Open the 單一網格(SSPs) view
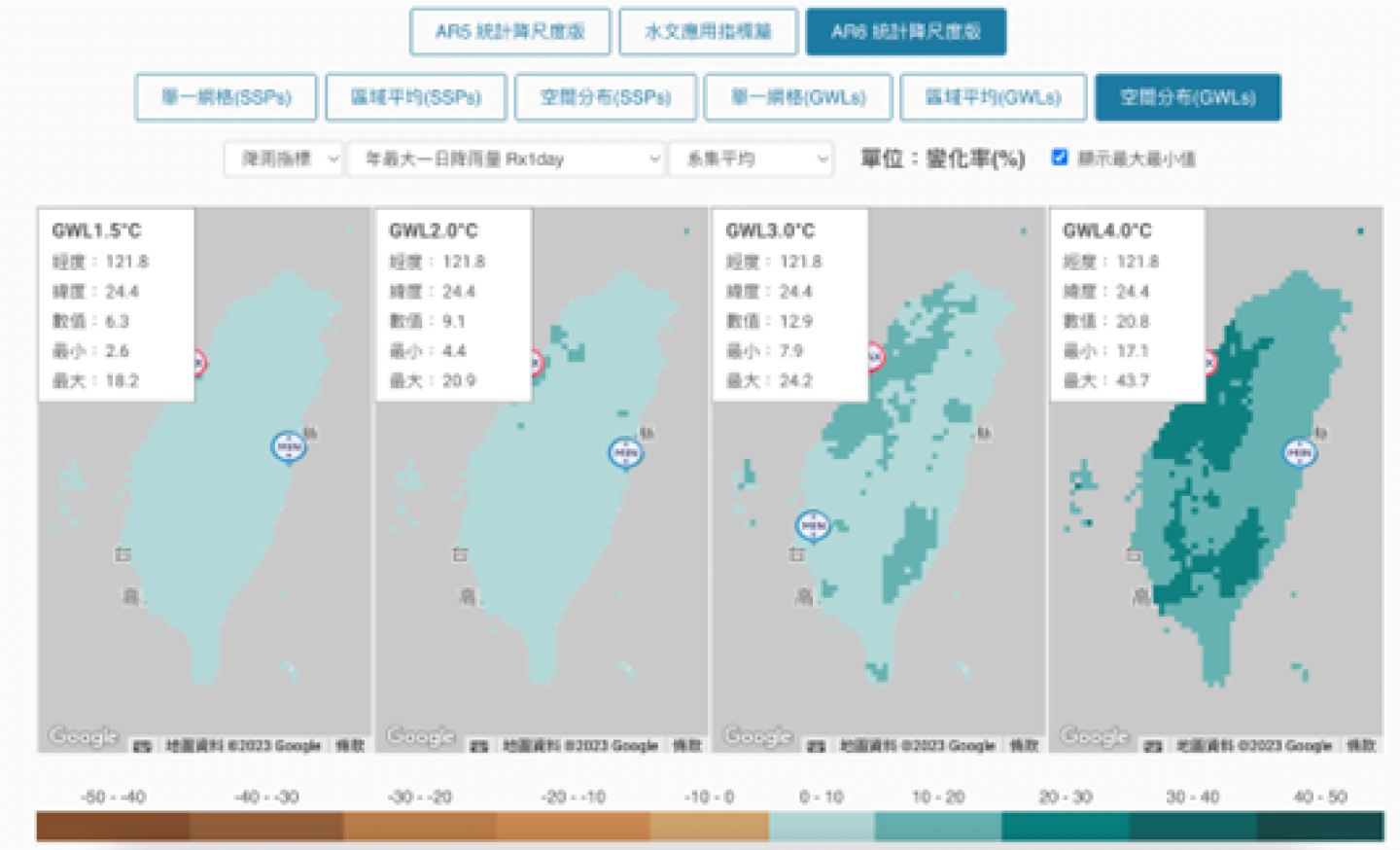Viewport: 1400px width, 850px height. [x=226, y=97]
